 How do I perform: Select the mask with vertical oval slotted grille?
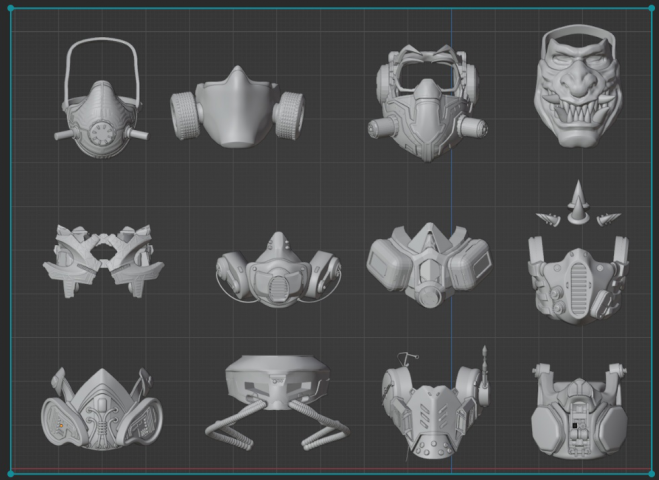point(578,280)
